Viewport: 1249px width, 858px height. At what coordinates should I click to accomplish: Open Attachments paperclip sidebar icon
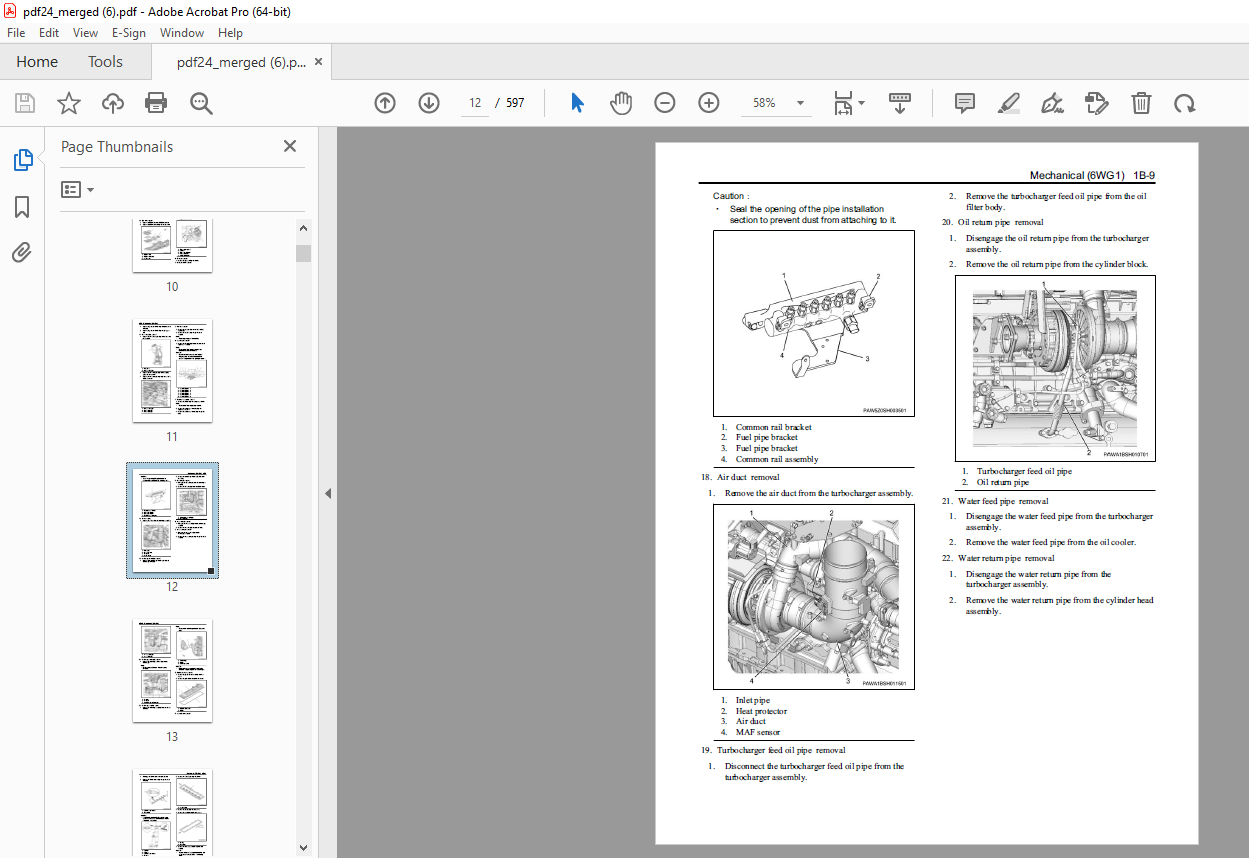tap(22, 252)
